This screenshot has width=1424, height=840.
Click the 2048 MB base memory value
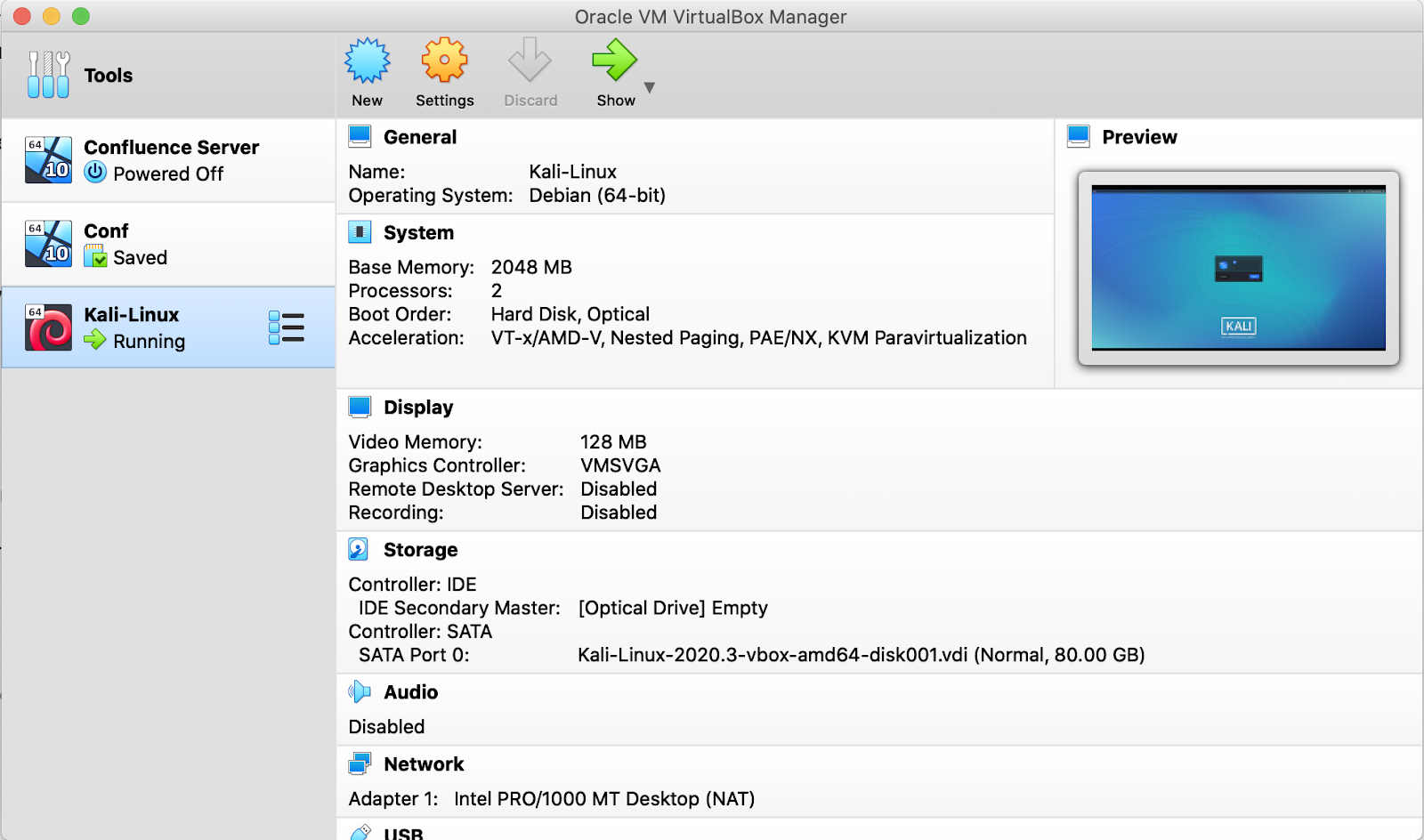(531, 267)
